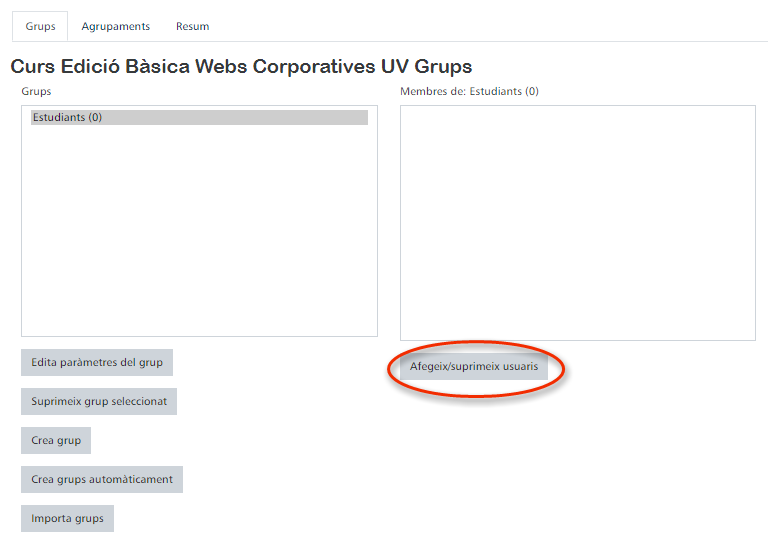Open the Resum tab

pyautogui.click(x=192, y=26)
